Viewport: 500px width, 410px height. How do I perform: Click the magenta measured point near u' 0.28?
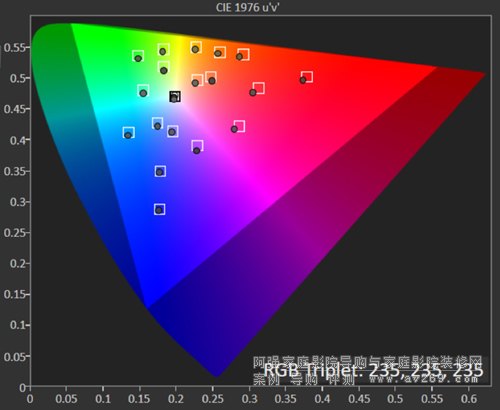tap(234, 129)
